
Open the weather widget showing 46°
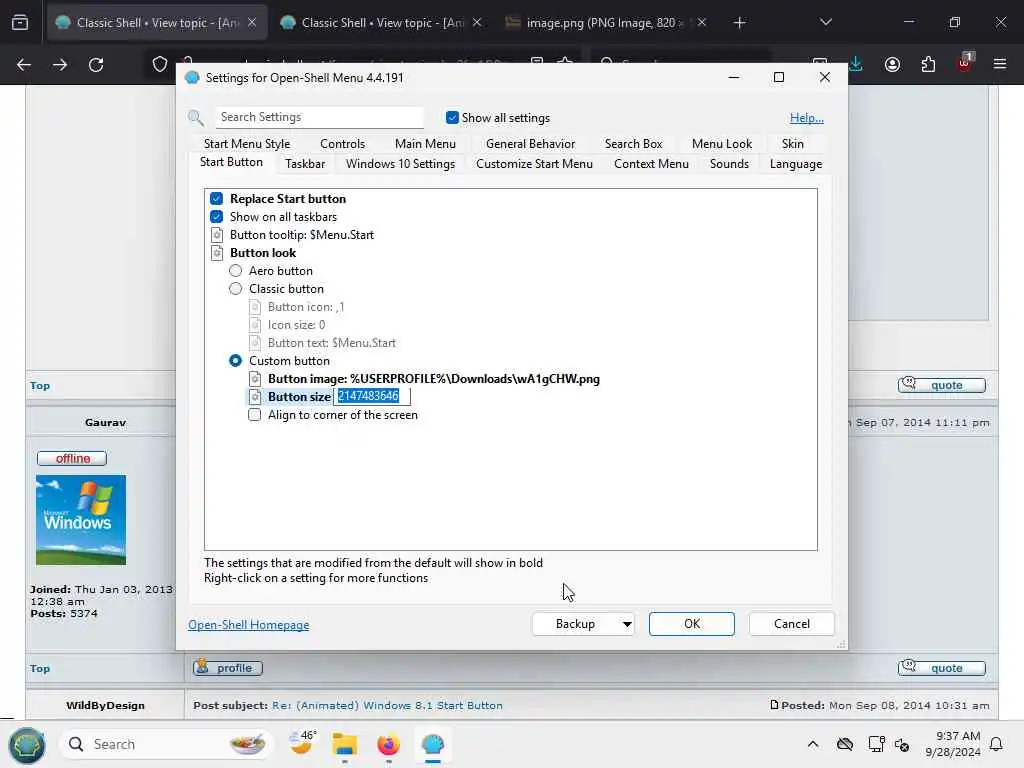click(x=302, y=743)
